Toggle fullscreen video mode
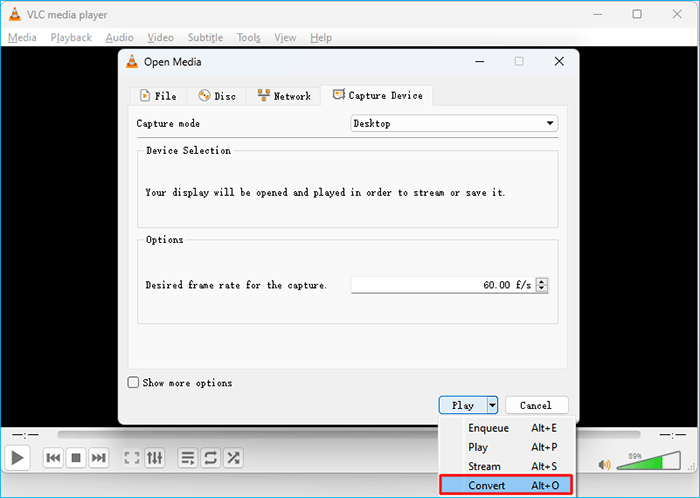This screenshot has height=498, width=700. coord(132,458)
